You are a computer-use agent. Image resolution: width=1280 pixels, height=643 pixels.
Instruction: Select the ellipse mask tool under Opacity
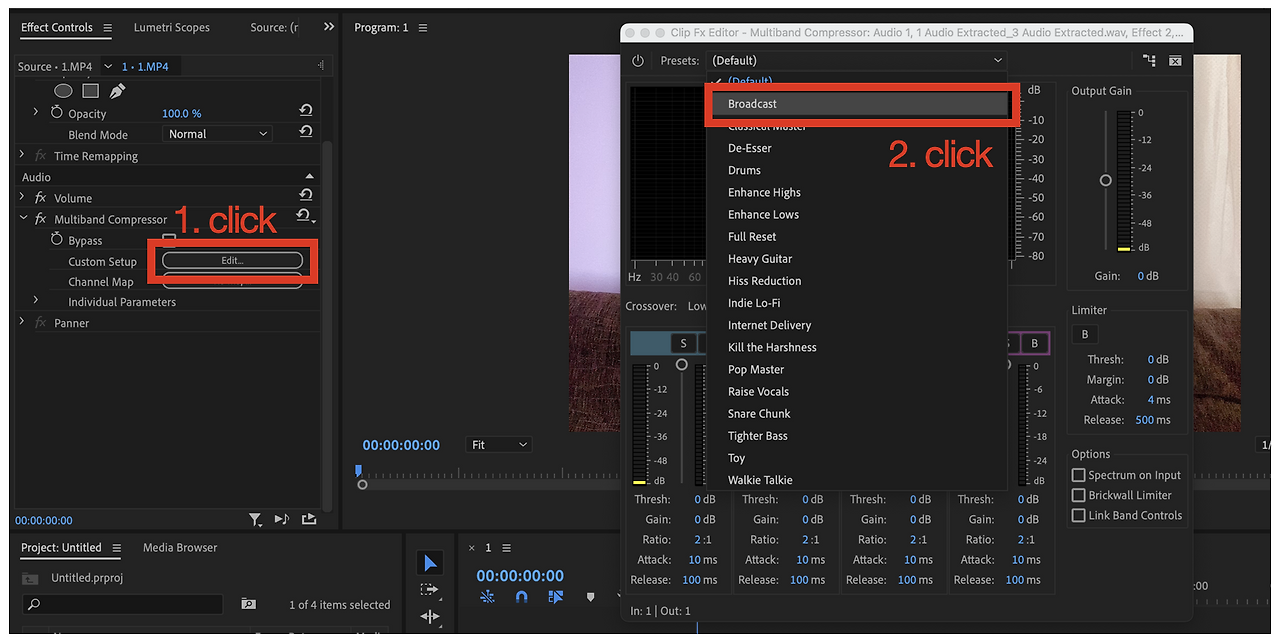point(63,91)
